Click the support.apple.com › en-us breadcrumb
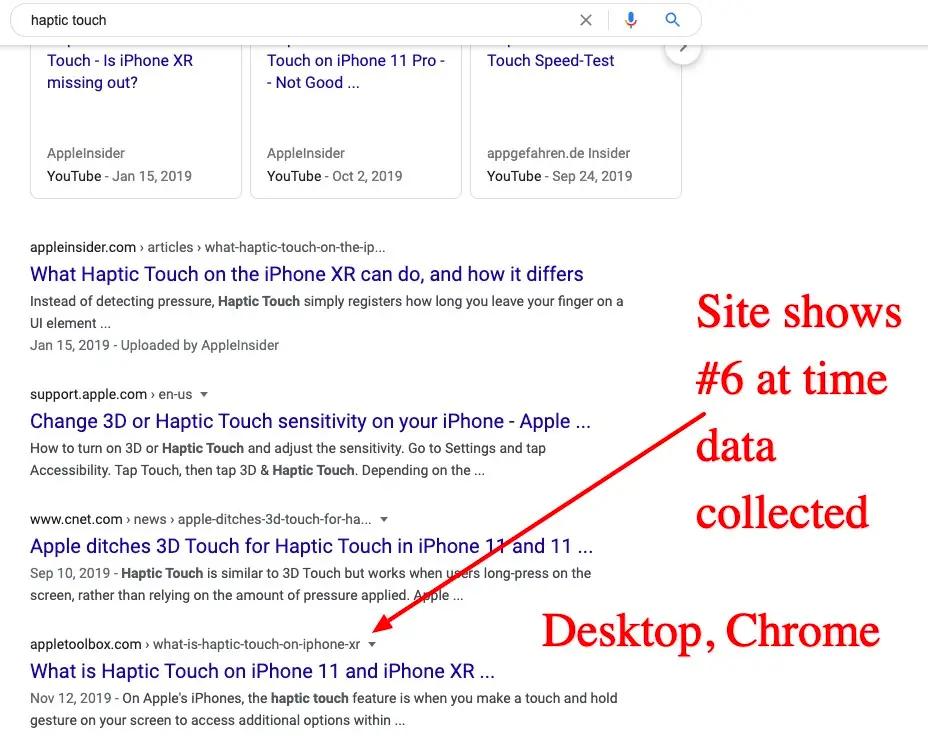928x748 pixels. point(111,394)
